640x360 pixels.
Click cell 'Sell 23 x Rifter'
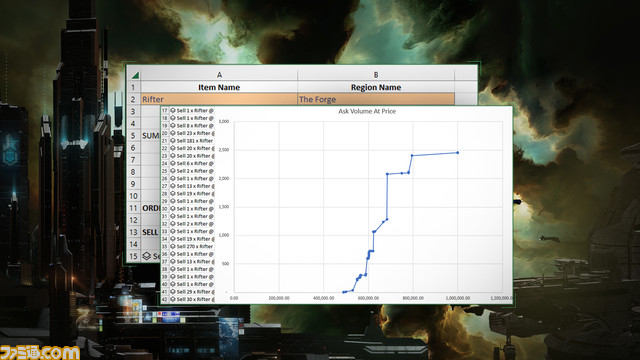pos(192,133)
